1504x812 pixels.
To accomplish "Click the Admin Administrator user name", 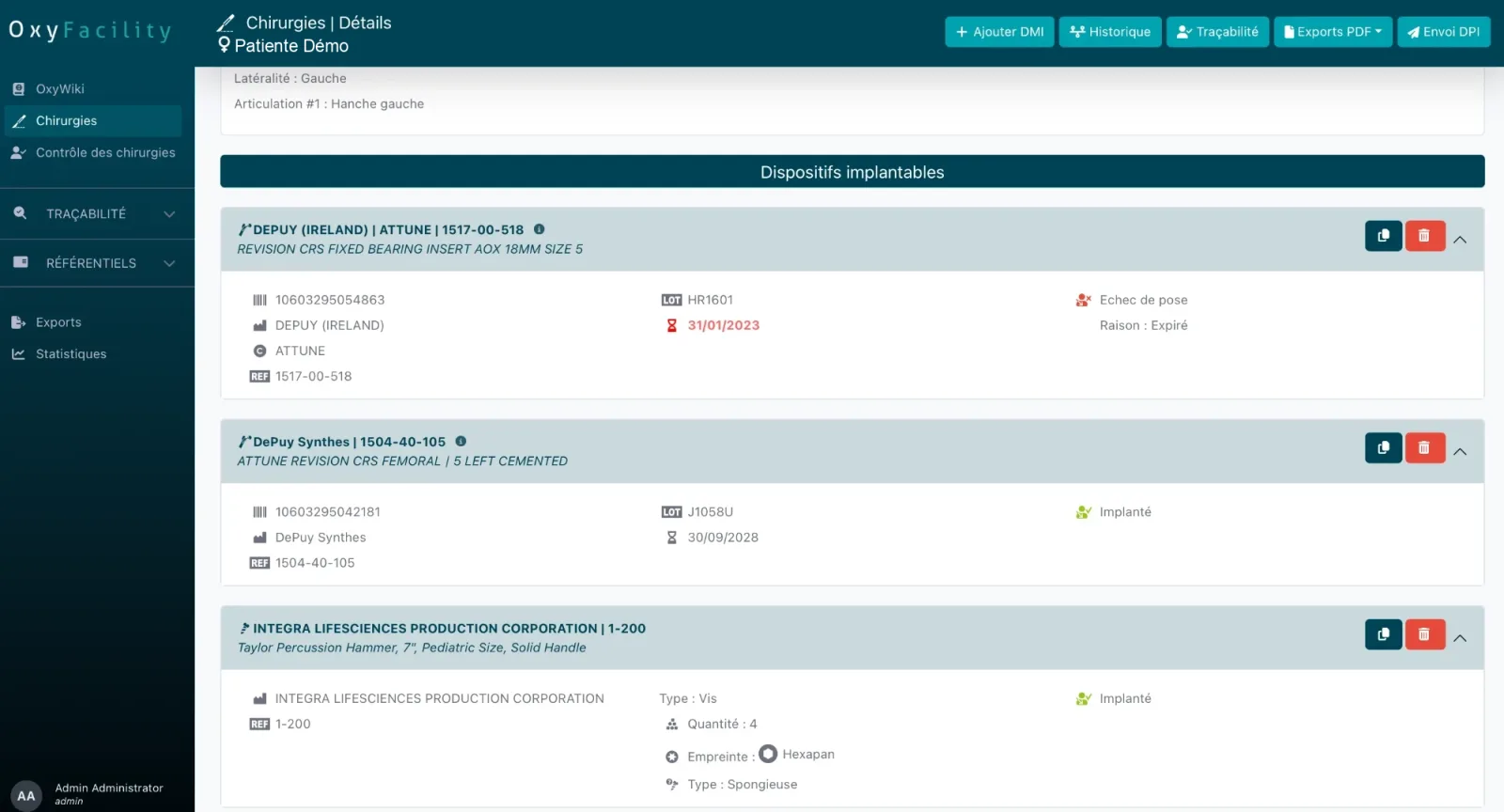I will pyautogui.click(x=109, y=789).
